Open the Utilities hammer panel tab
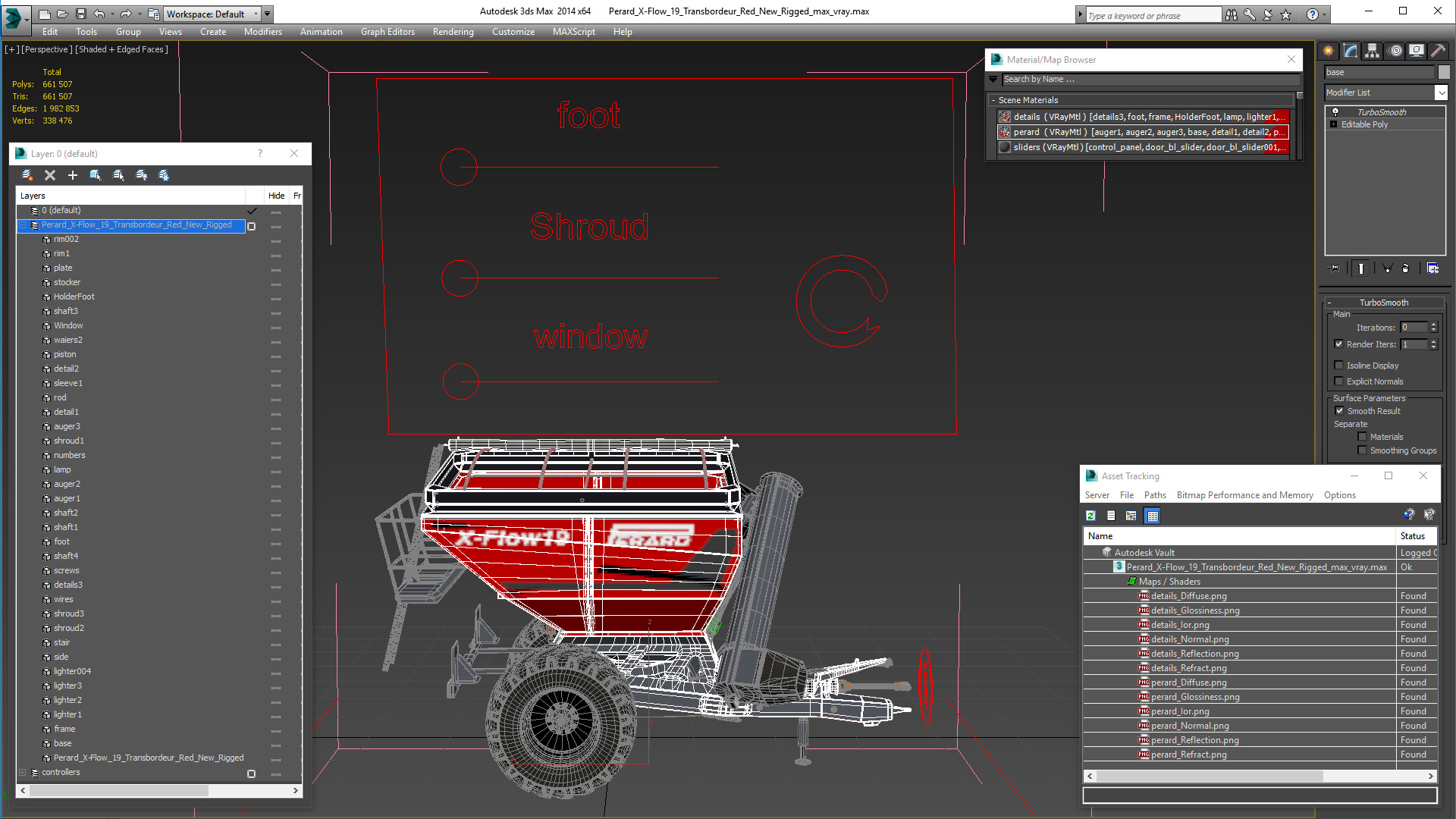The height and width of the screenshot is (819, 1456). tap(1438, 51)
